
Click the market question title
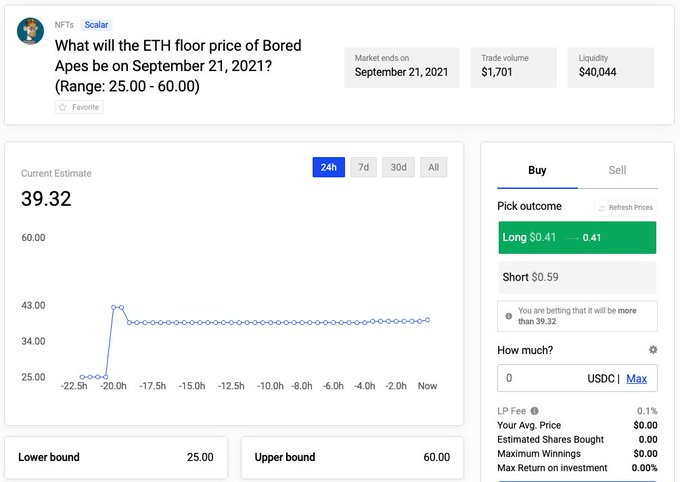[178, 66]
